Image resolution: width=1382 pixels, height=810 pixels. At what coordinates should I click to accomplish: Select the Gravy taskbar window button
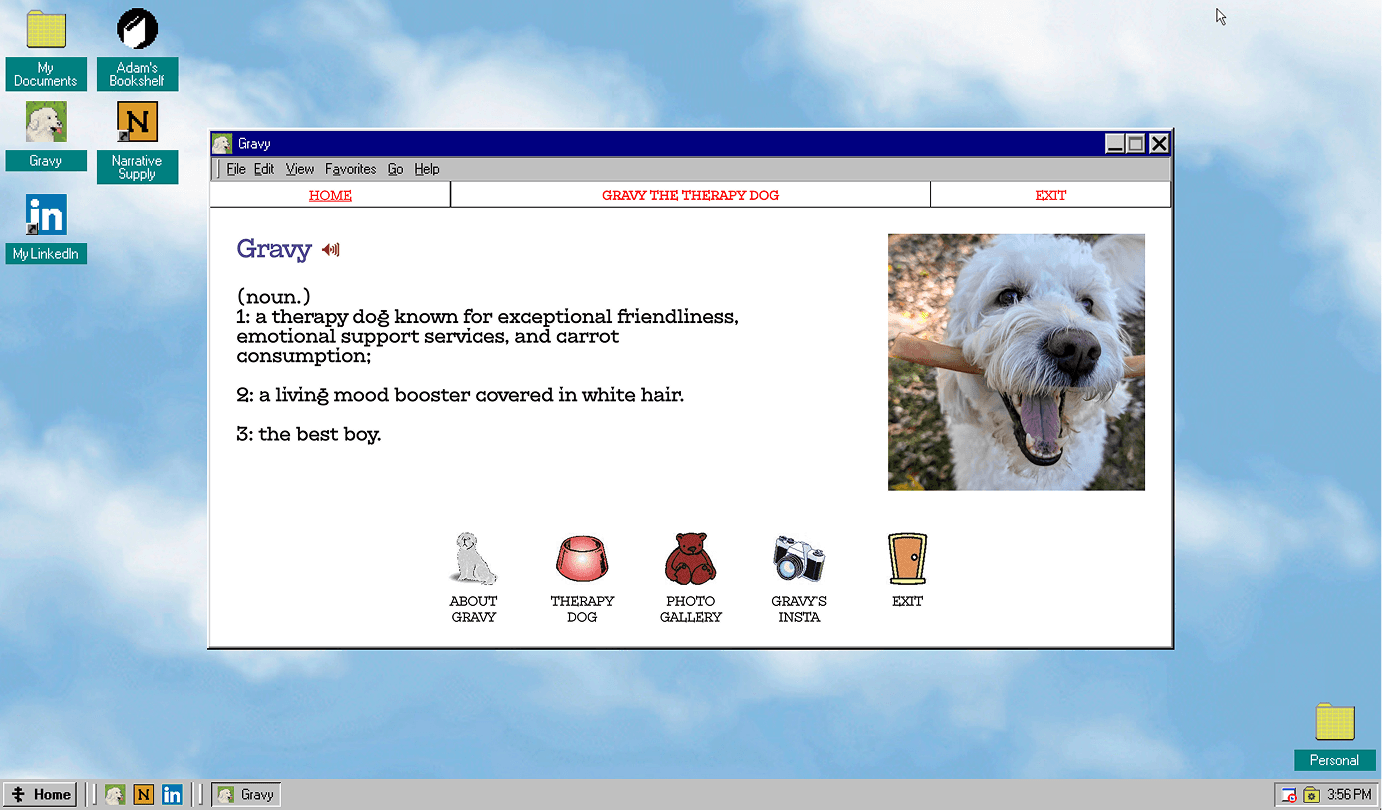click(x=246, y=795)
